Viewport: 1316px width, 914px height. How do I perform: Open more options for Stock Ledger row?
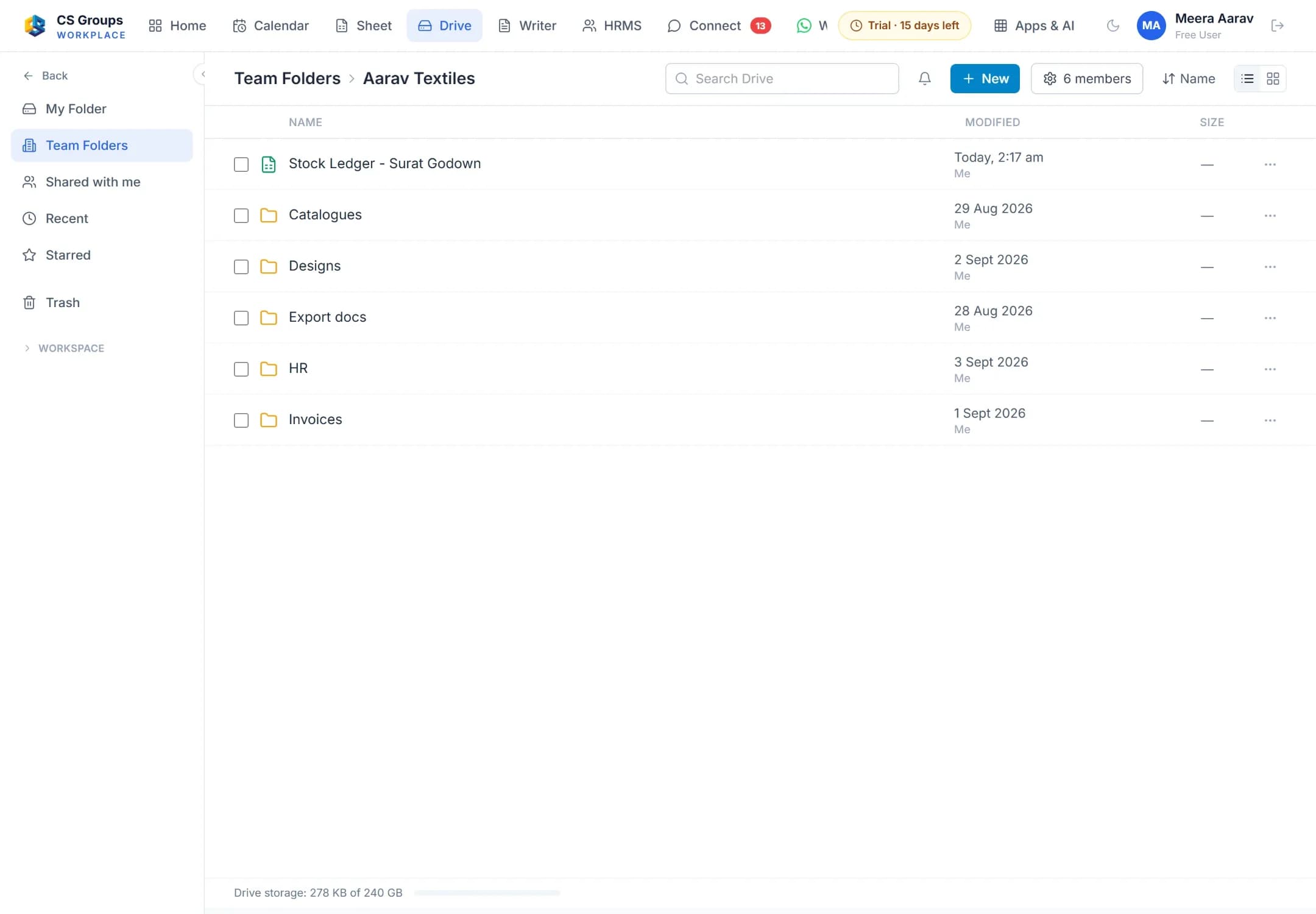[x=1270, y=165]
